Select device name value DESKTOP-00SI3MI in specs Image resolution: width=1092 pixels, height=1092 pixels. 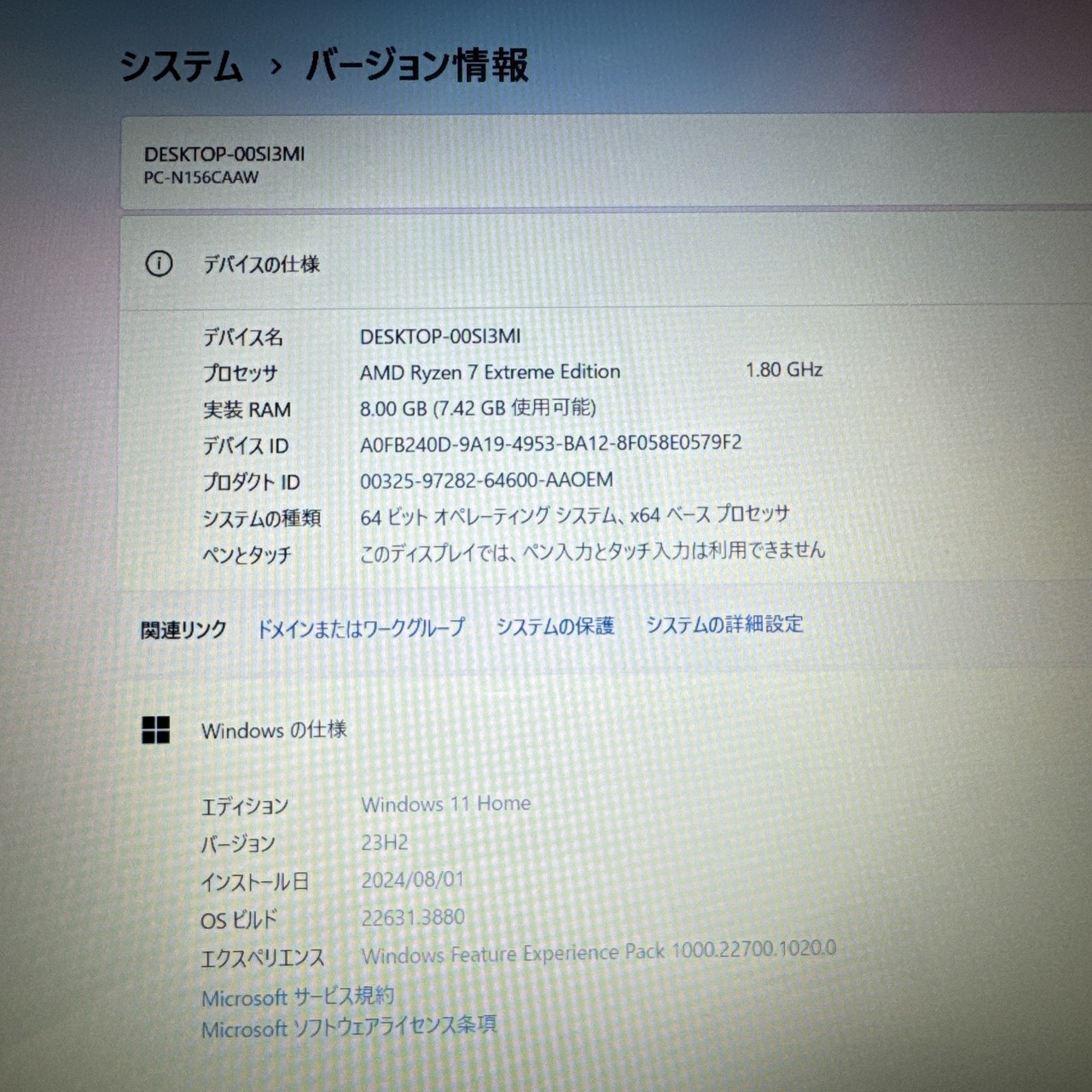tap(440, 336)
